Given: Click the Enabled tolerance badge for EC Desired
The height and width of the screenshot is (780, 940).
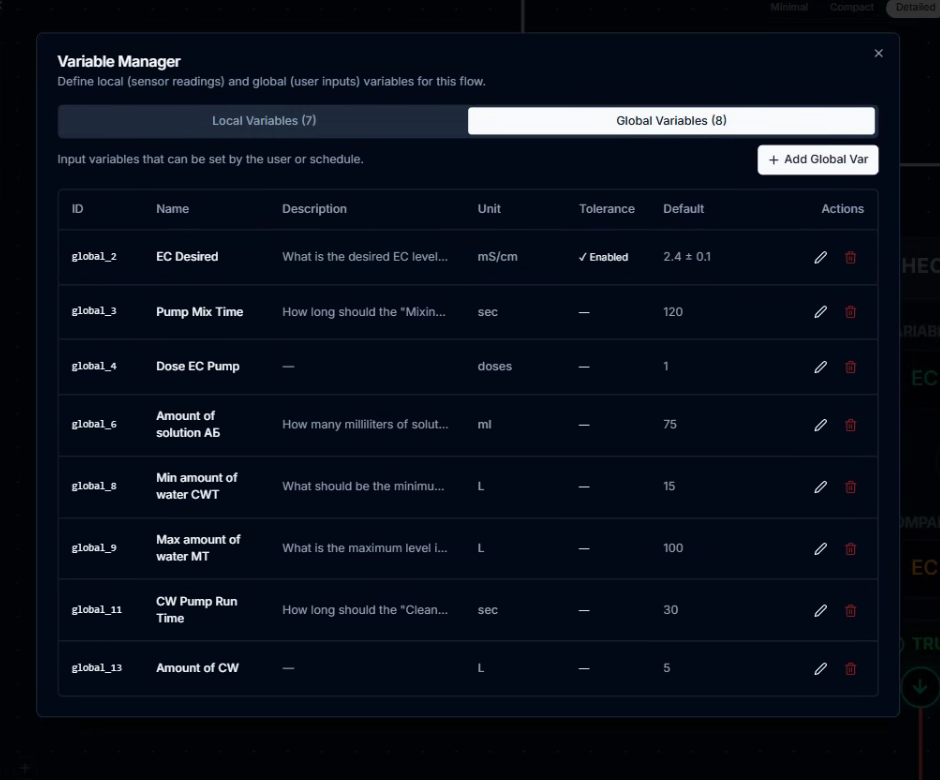Looking at the screenshot, I should [603, 257].
